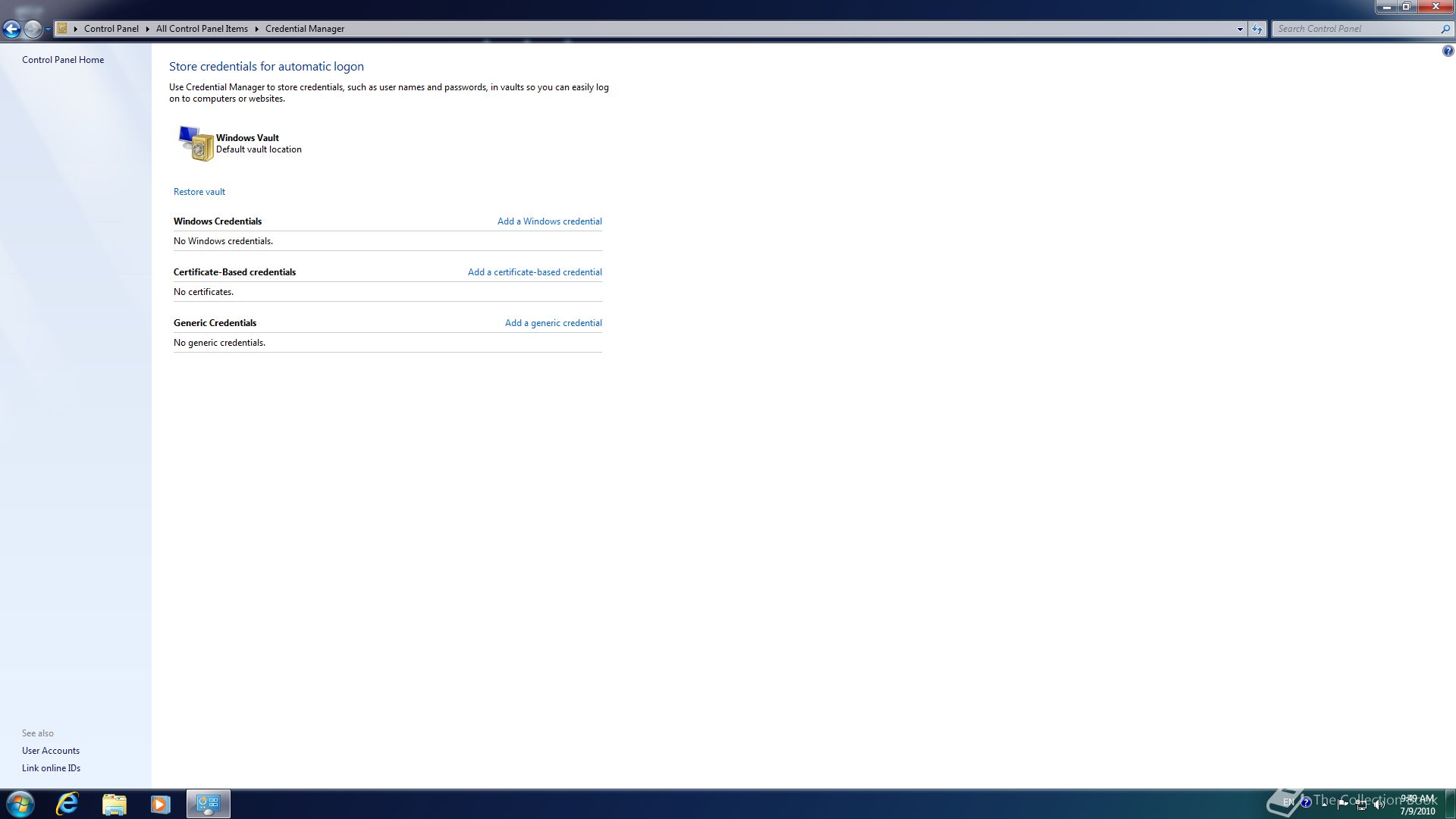Open Windows Media Player from the taskbar
This screenshot has width=1456, height=819.
tap(160, 804)
